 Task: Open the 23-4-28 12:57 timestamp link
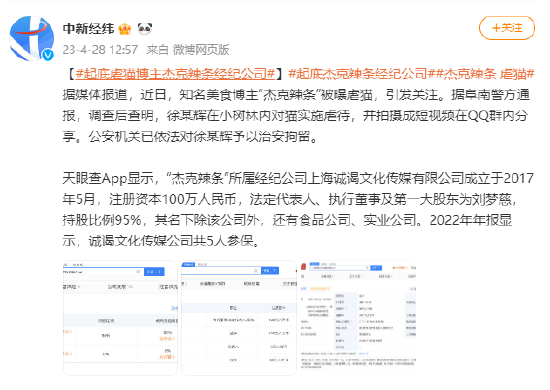(100, 50)
